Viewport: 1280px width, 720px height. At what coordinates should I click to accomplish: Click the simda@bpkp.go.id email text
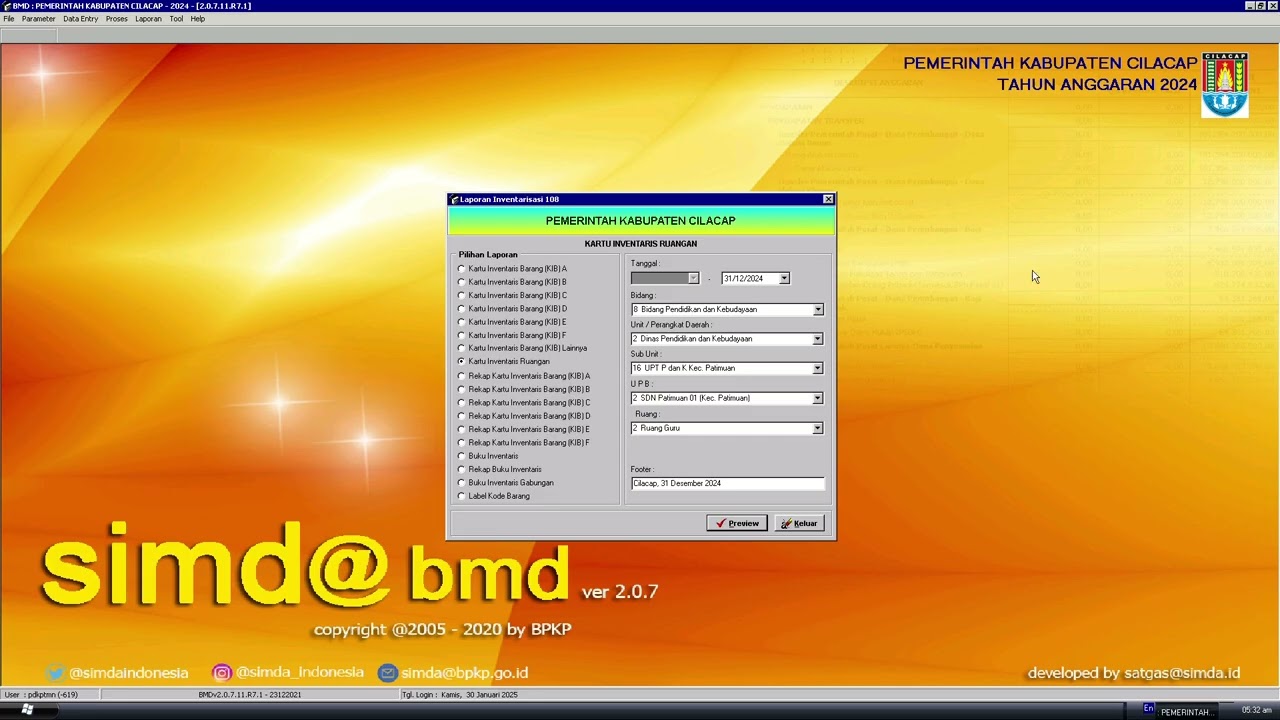(464, 673)
